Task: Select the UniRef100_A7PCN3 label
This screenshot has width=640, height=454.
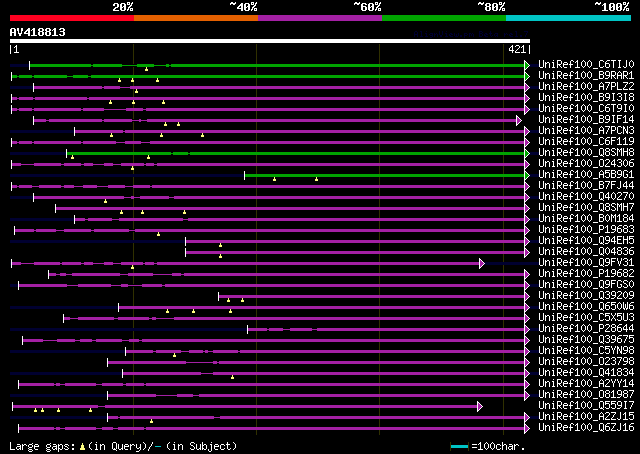Action: [x=586, y=131]
